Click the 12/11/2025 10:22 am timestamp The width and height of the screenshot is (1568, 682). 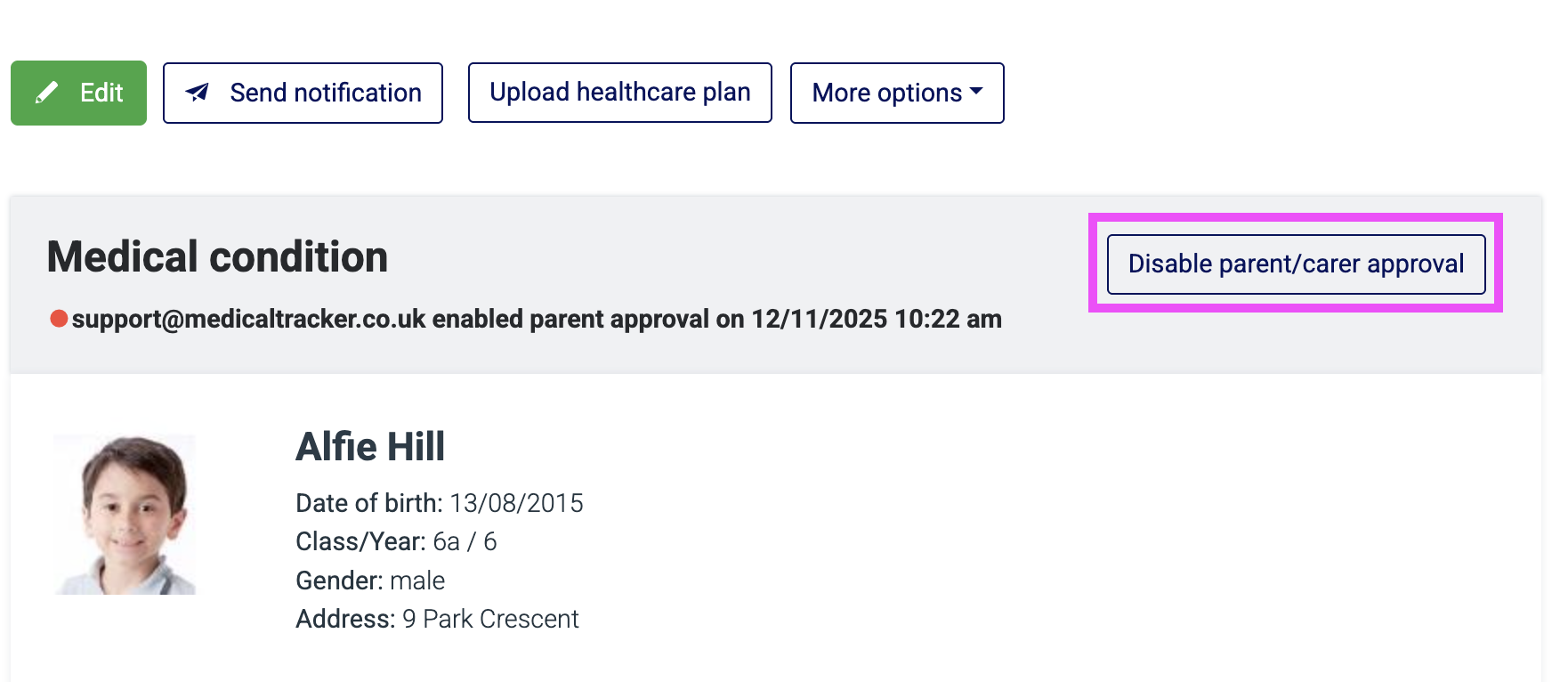pyautogui.click(x=877, y=319)
